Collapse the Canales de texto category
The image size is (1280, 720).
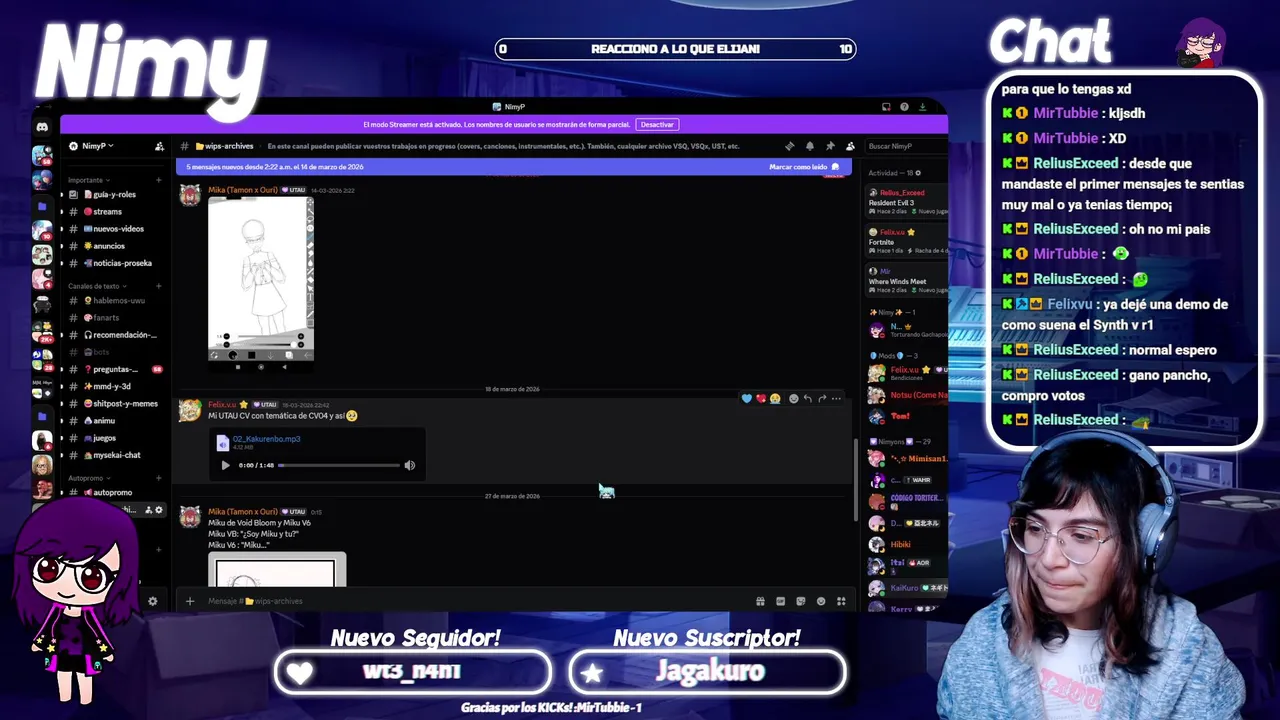[x=97, y=286]
